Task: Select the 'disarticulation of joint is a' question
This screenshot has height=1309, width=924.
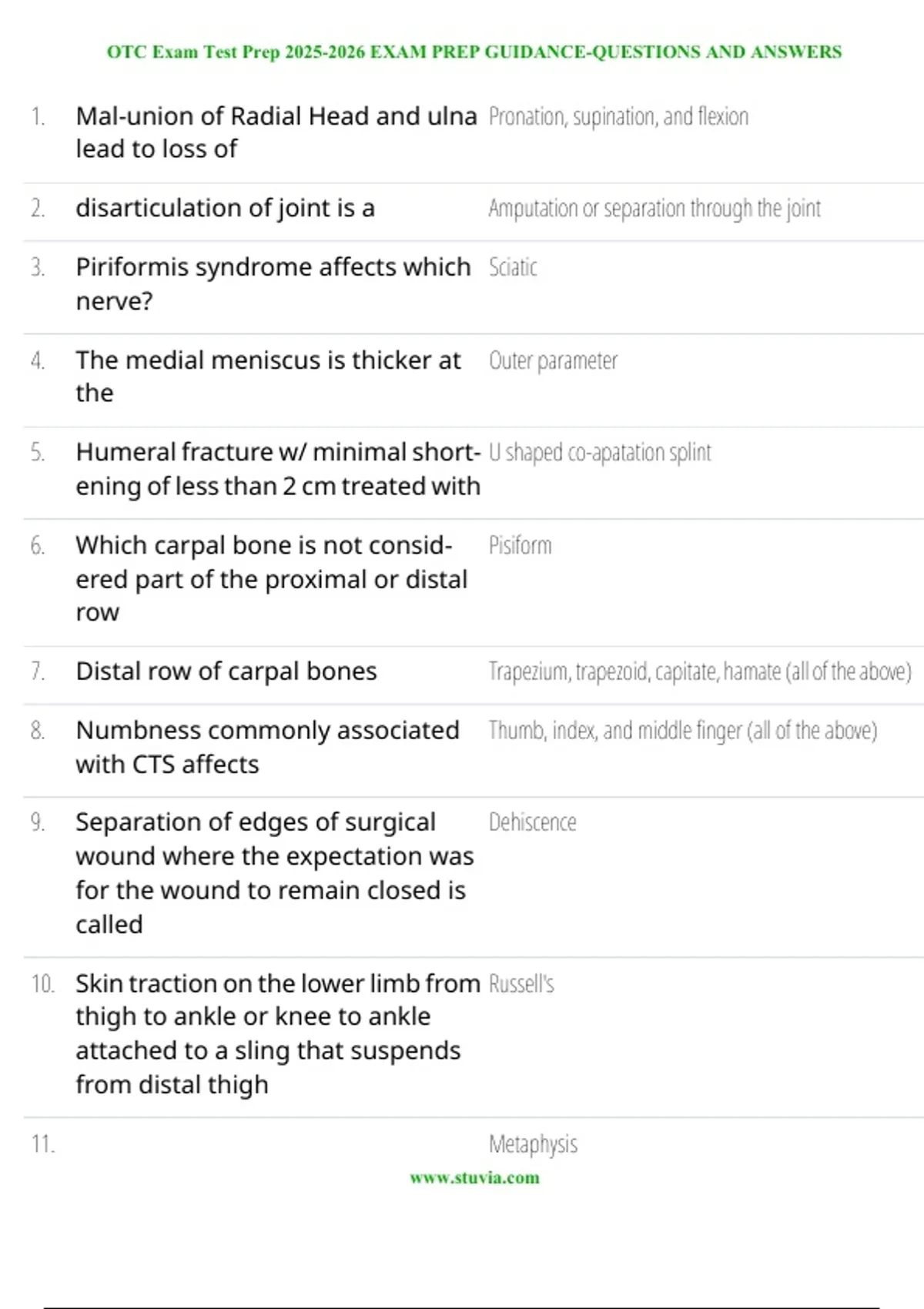Action: [225, 208]
